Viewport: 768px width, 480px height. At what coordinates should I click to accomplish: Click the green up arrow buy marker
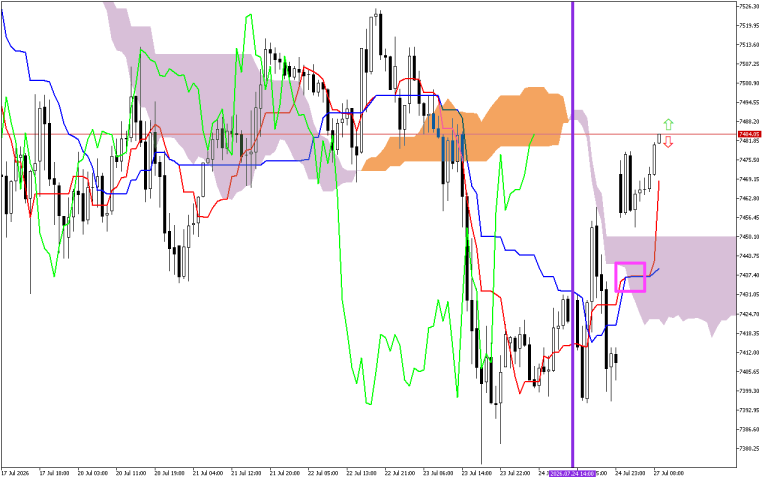669,124
